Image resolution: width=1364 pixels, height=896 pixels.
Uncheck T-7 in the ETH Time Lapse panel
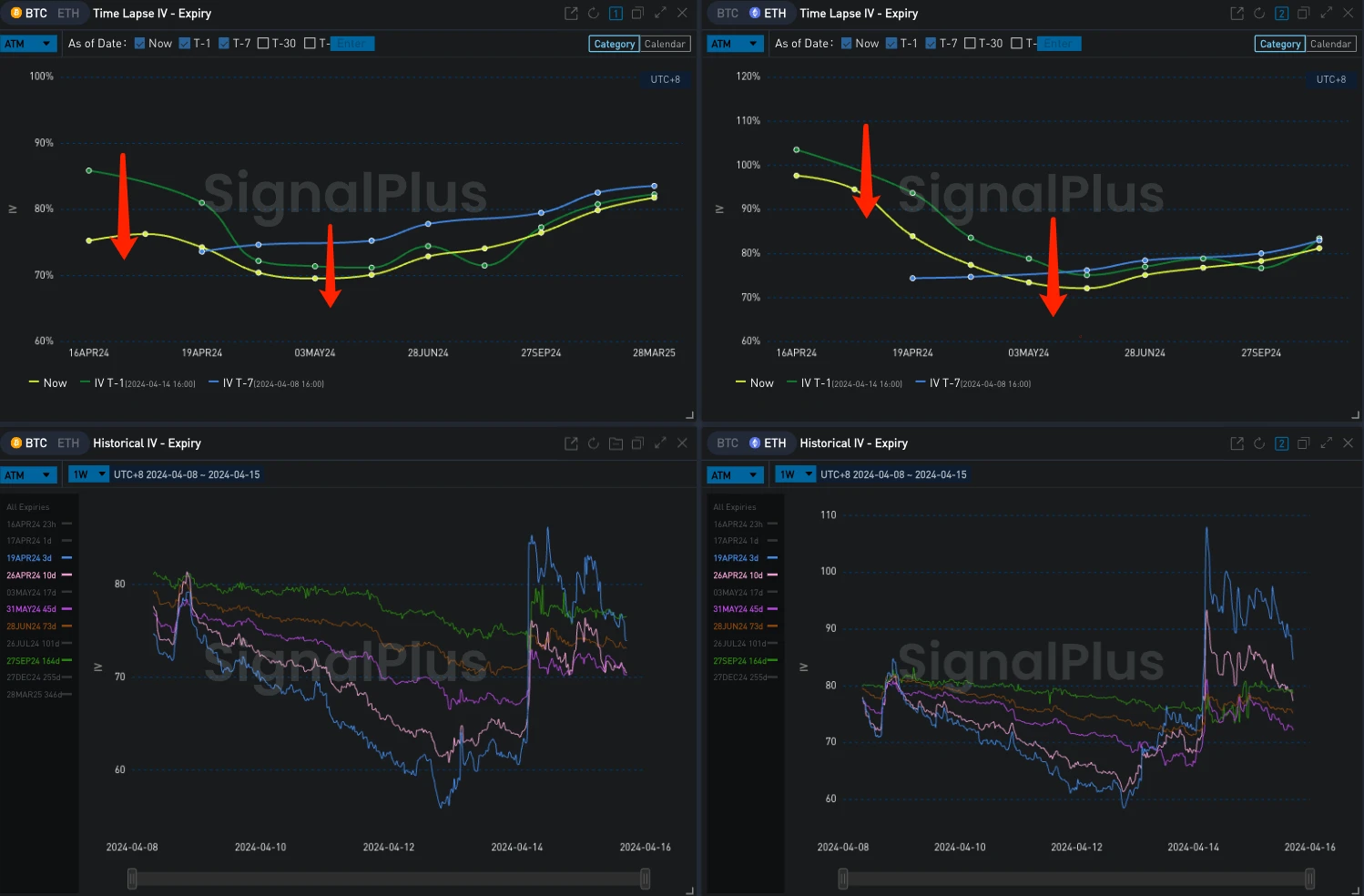point(931,44)
